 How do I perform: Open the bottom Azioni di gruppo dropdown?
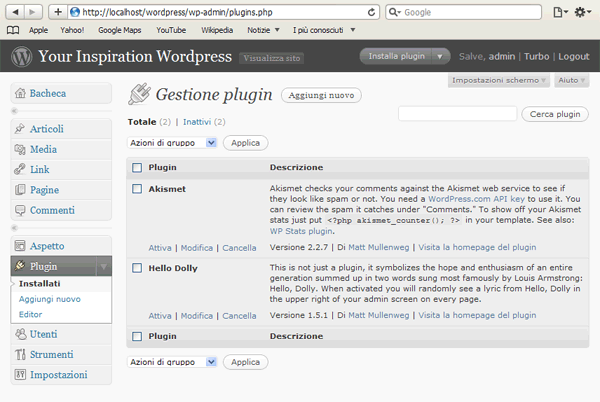(172, 362)
